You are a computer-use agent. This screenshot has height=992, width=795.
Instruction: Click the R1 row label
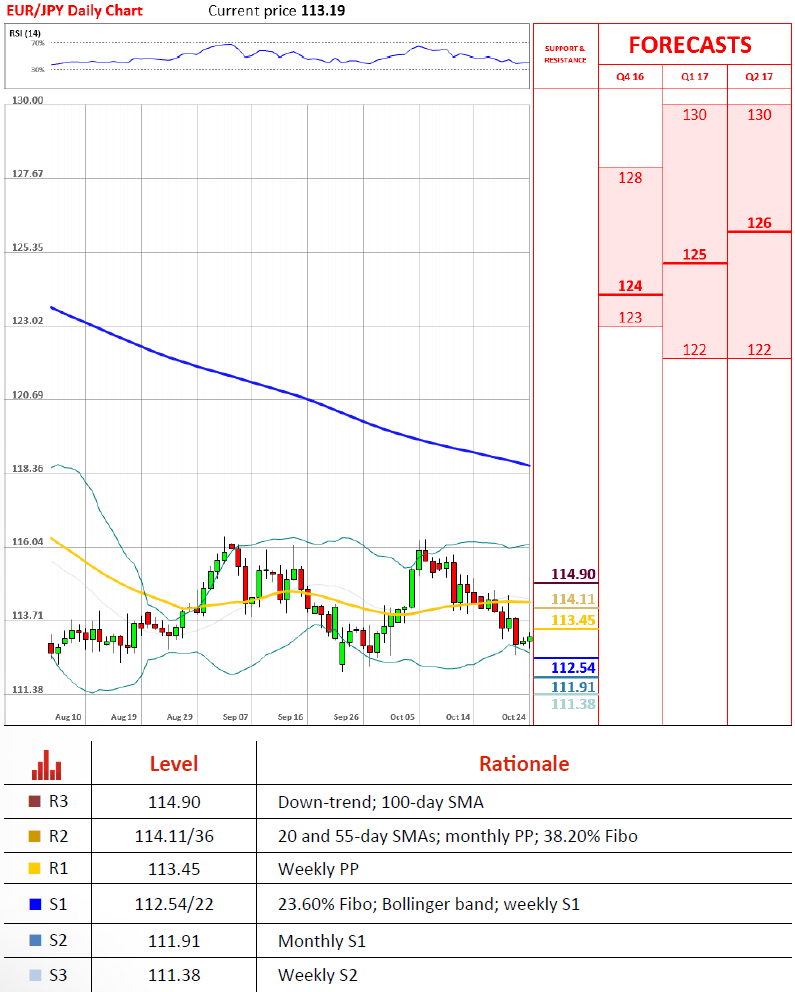[58, 869]
